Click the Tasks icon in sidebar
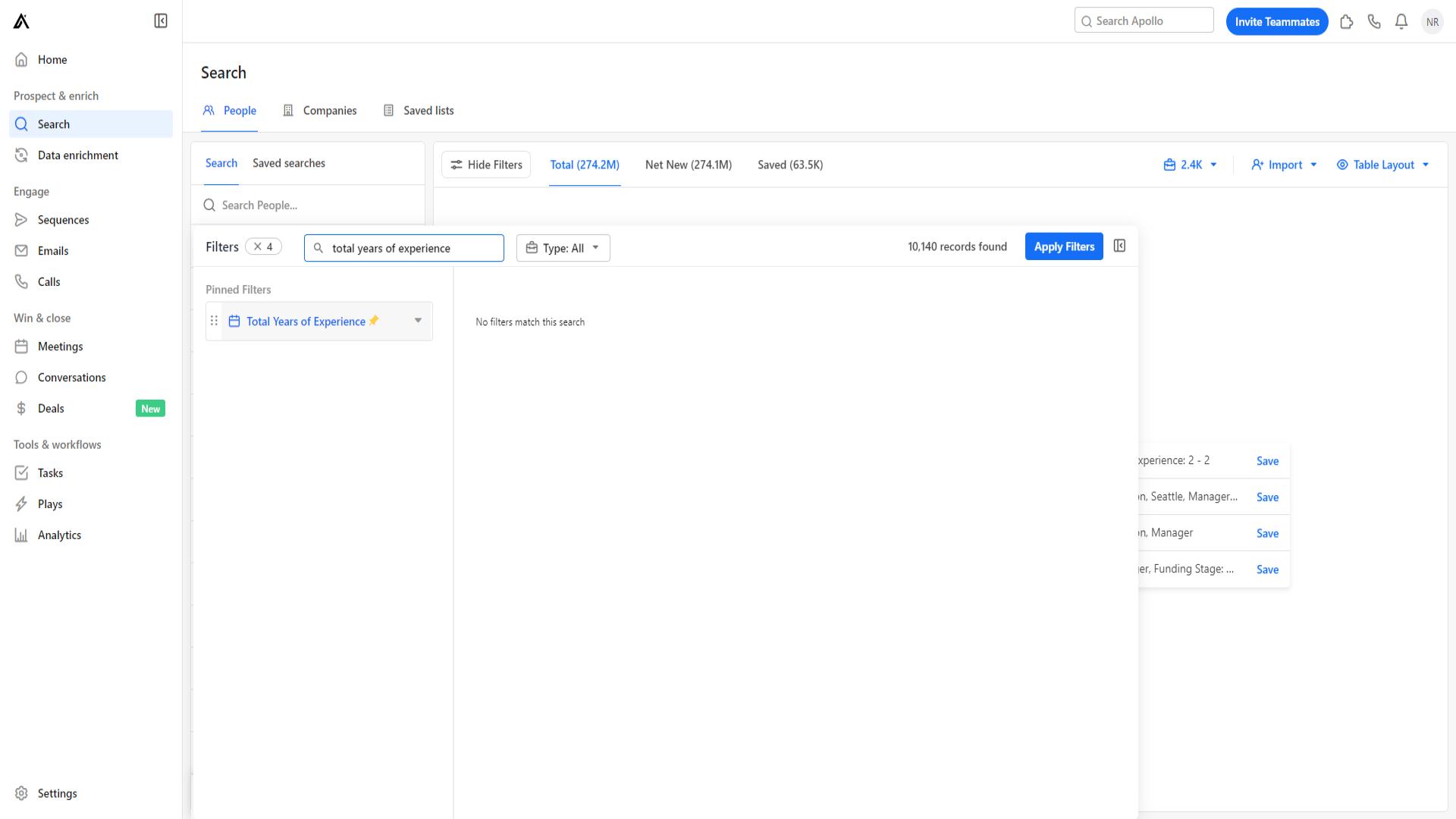1456x819 pixels. tap(21, 472)
